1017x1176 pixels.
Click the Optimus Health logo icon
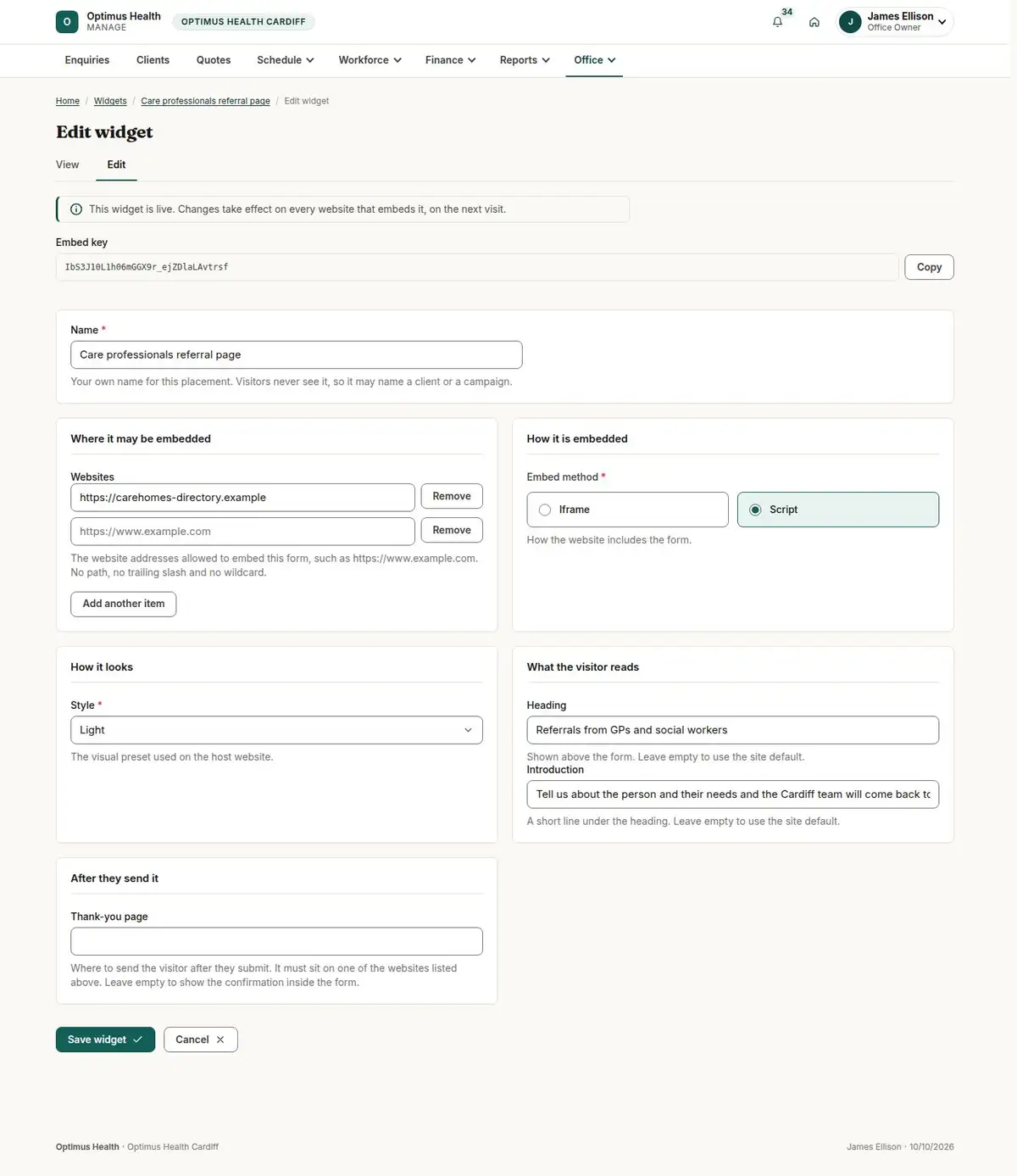(x=67, y=22)
